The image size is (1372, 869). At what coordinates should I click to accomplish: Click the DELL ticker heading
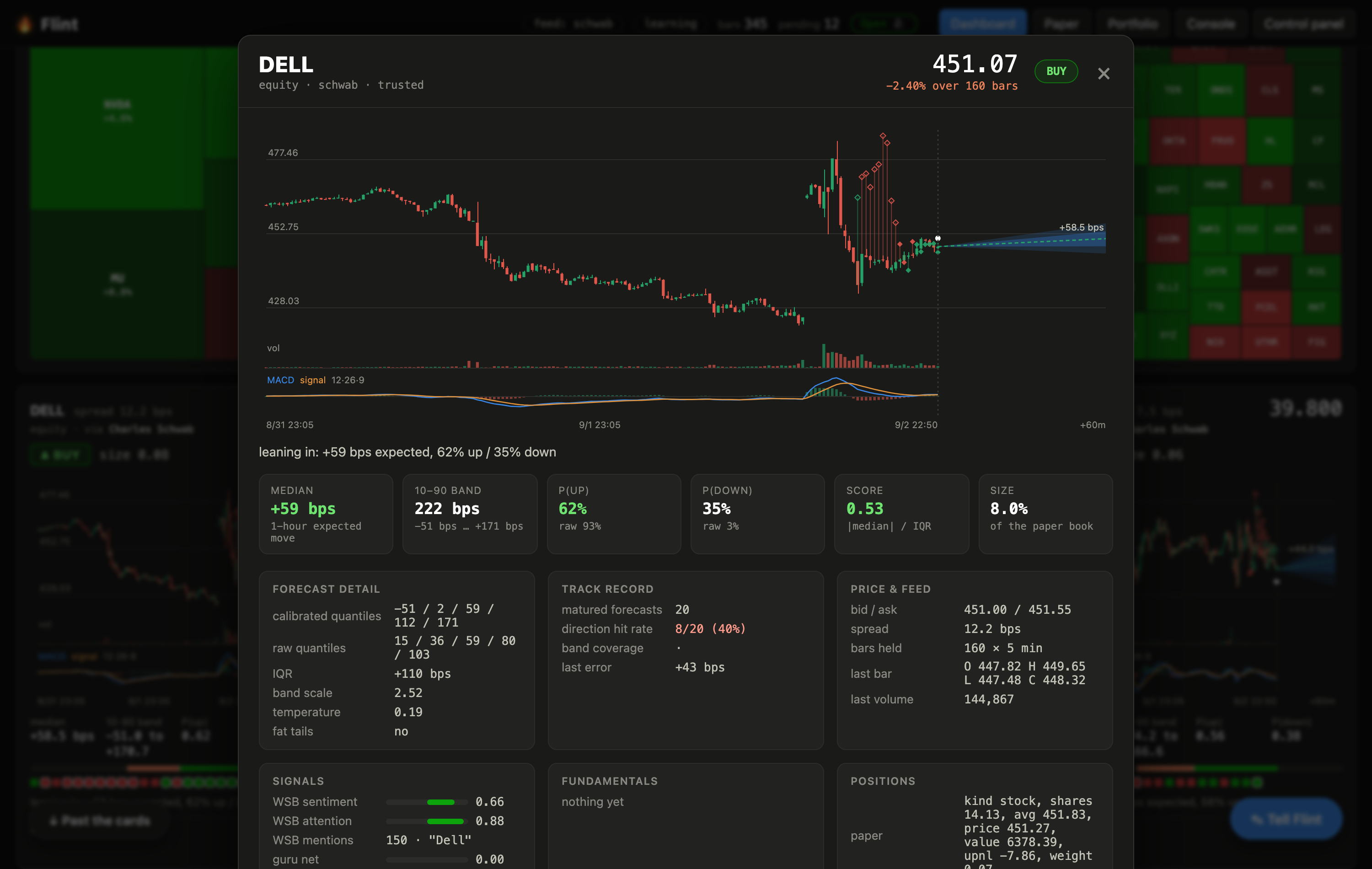[x=286, y=64]
